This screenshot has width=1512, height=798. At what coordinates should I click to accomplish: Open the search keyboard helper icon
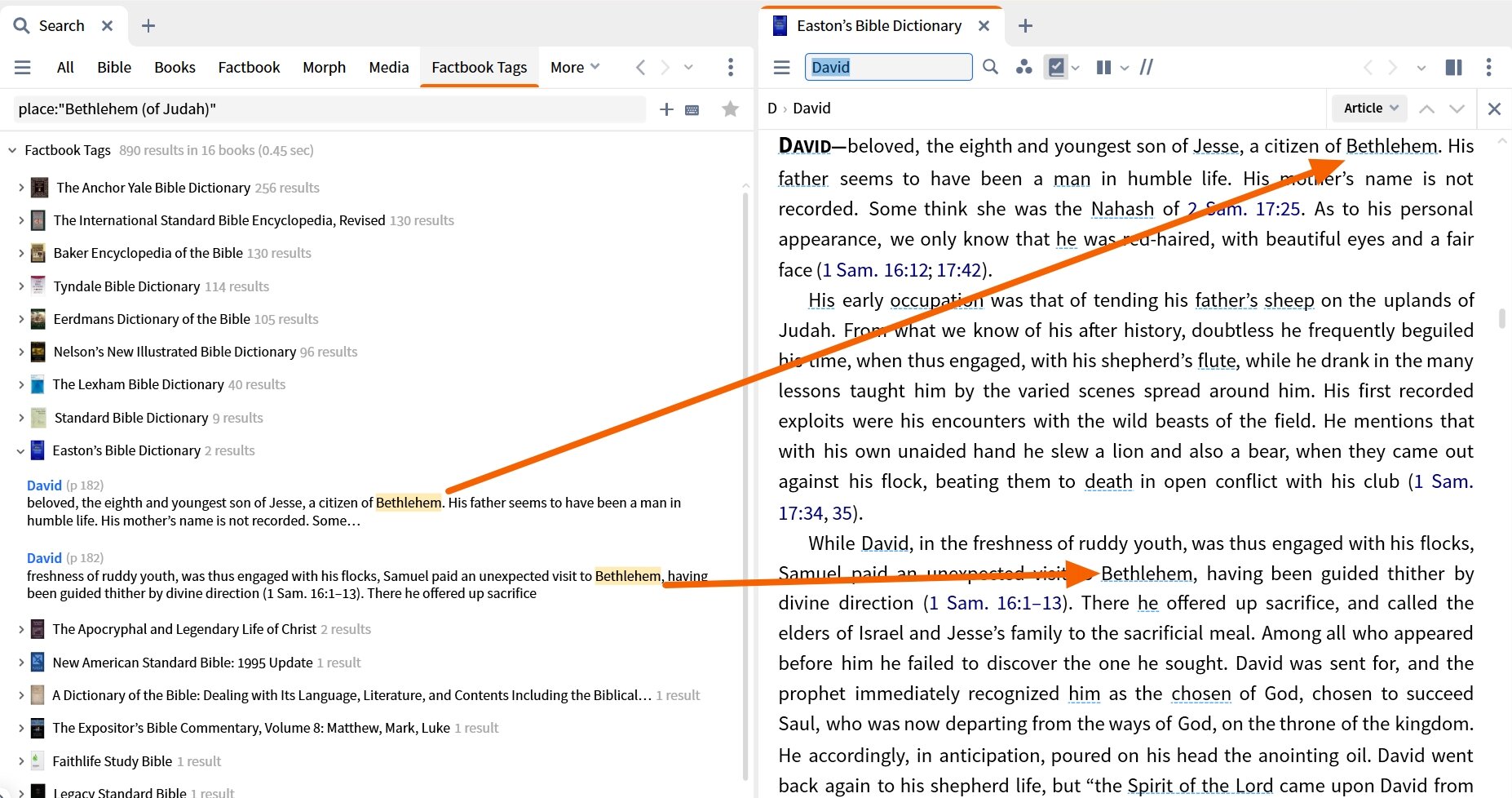pos(692,110)
